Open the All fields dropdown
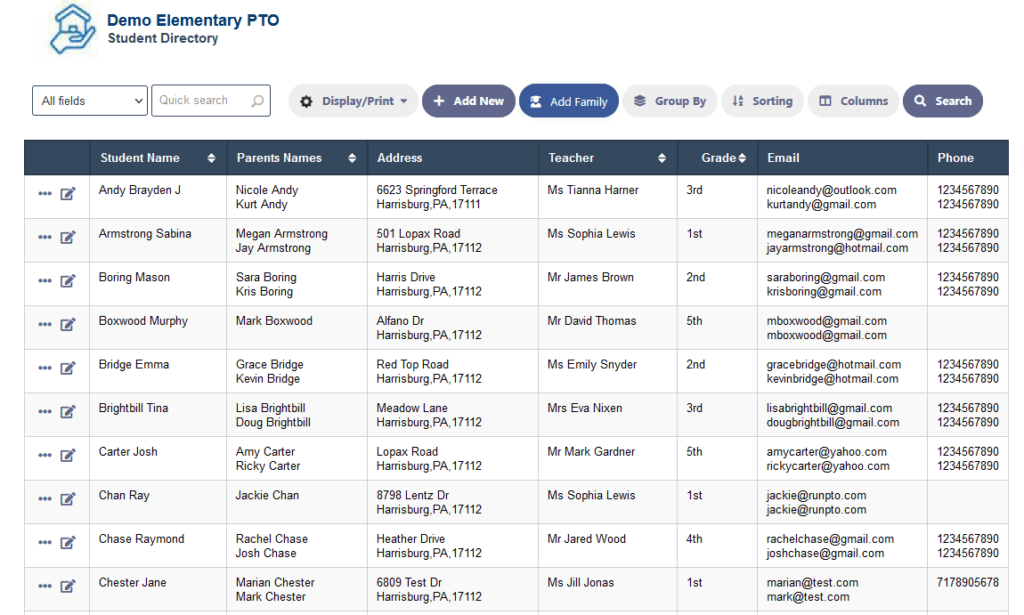This screenshot has width=1024, height=615. [x=89, y=100]
